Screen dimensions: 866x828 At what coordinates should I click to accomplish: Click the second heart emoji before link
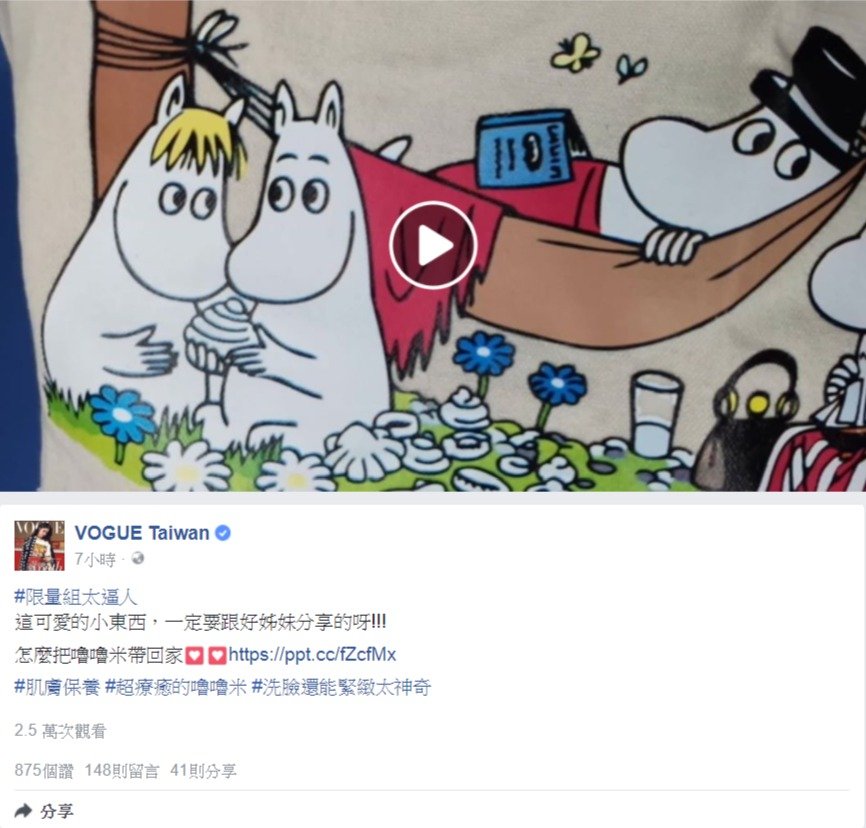pyautogui.click(x=217, y=656)
